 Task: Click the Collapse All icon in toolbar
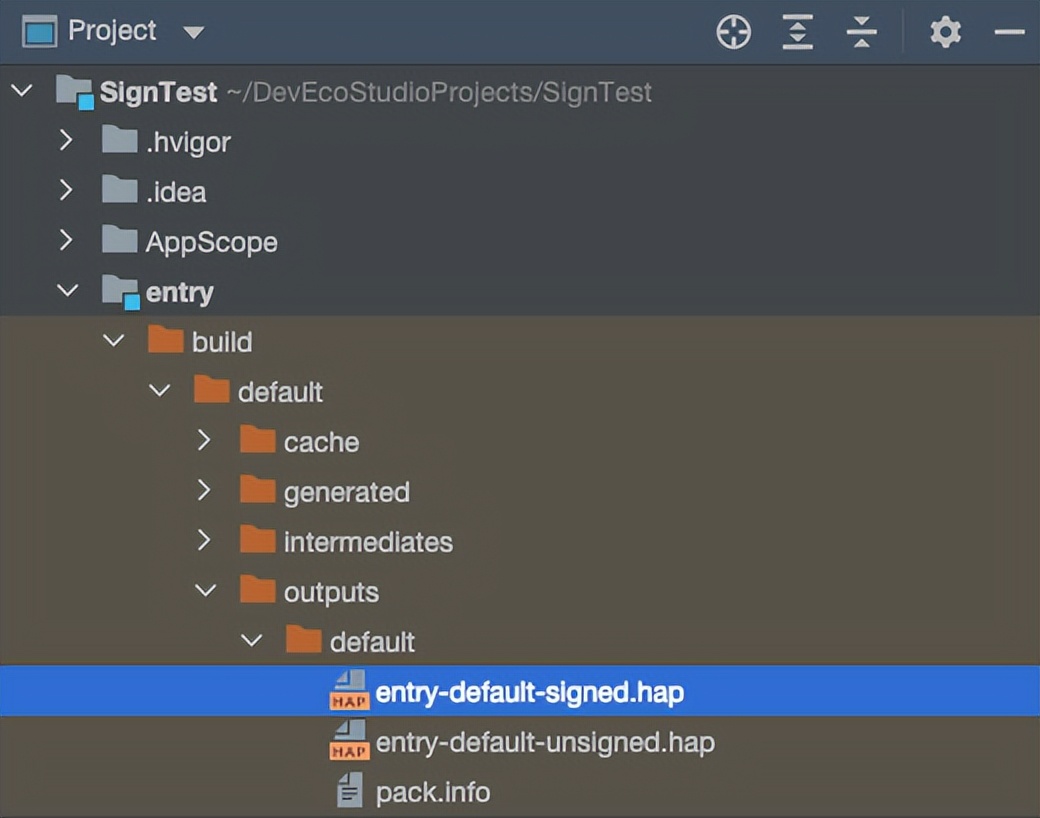point(861,33)
